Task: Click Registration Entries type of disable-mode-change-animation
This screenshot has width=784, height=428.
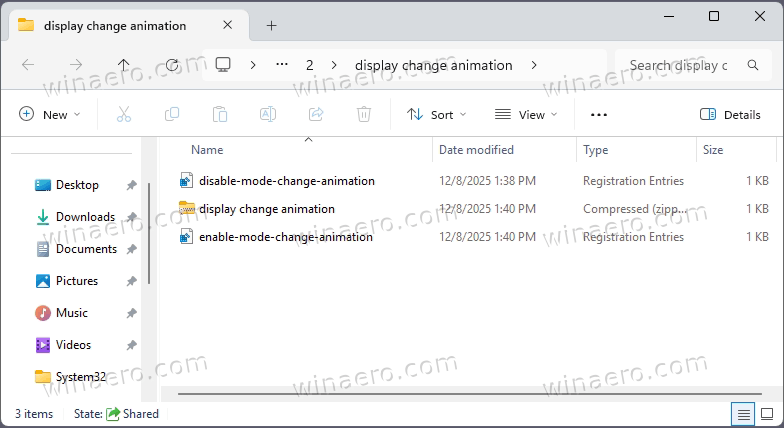Action: click(x=633, y=181)
